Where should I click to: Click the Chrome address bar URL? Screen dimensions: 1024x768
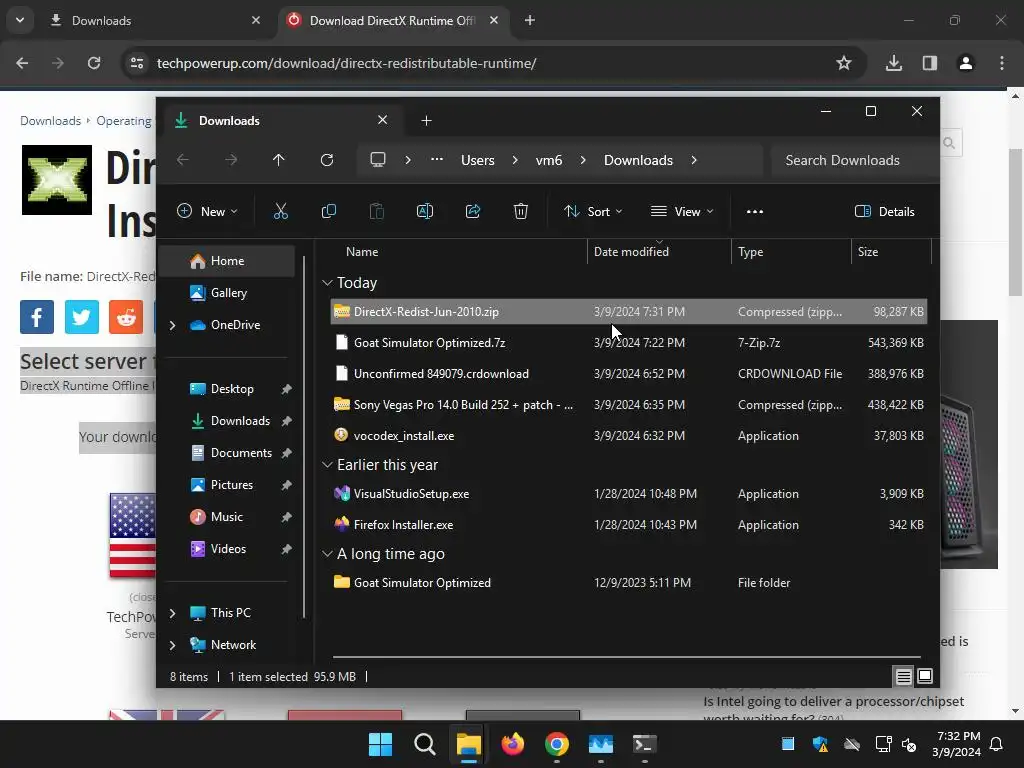(x=346, y=63)
